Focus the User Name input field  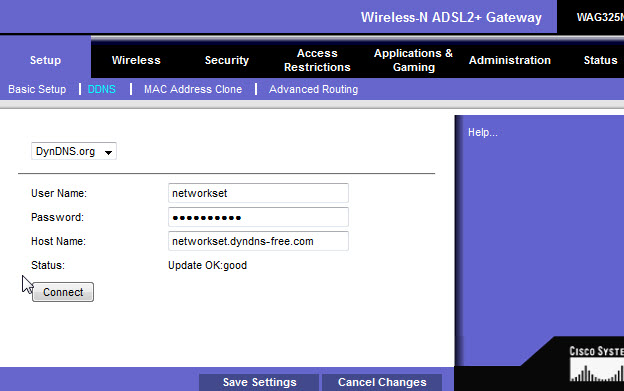click(258, 193)
